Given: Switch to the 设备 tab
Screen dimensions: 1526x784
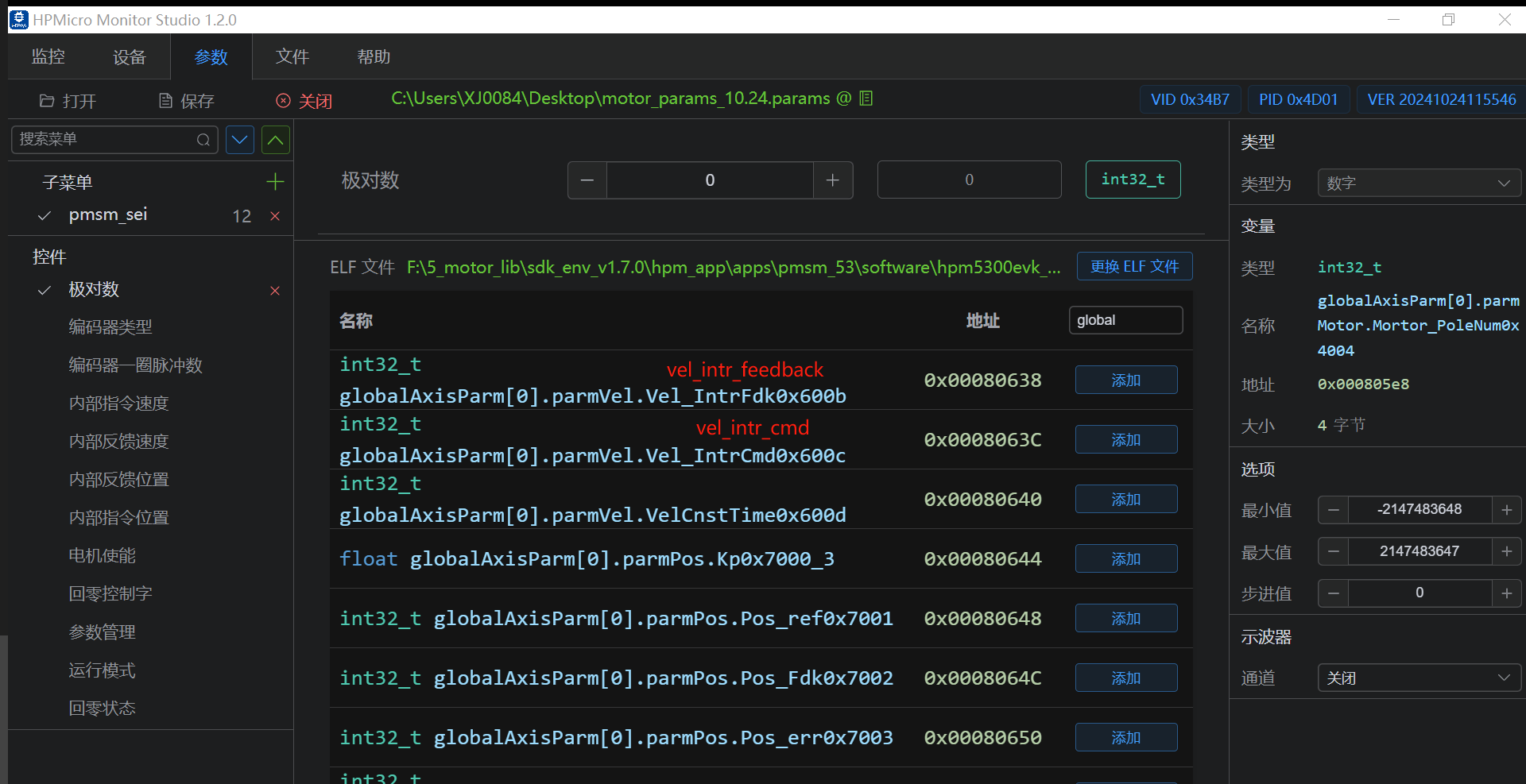Looking at the screenshot, I should pyautogui.click(x=130, y=56).
